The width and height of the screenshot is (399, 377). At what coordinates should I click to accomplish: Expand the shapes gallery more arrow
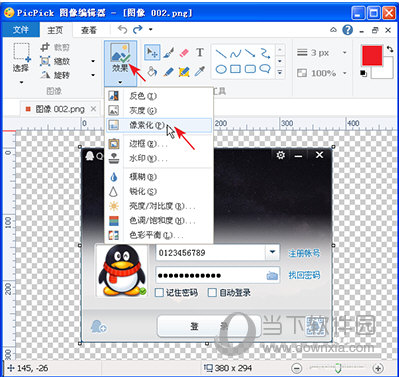pyautogui.click(x=280, y=72)
